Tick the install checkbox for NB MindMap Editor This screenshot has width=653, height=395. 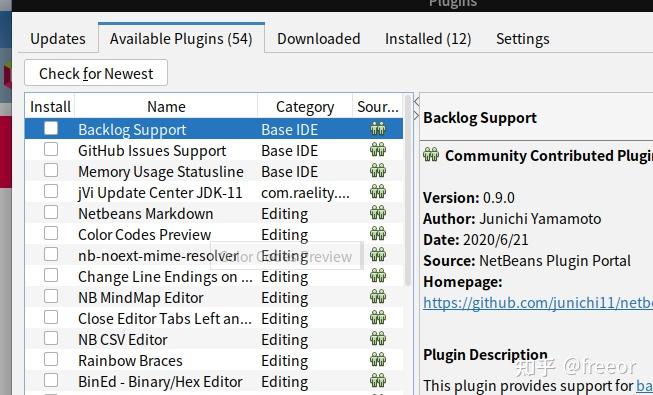click(51, 296)
